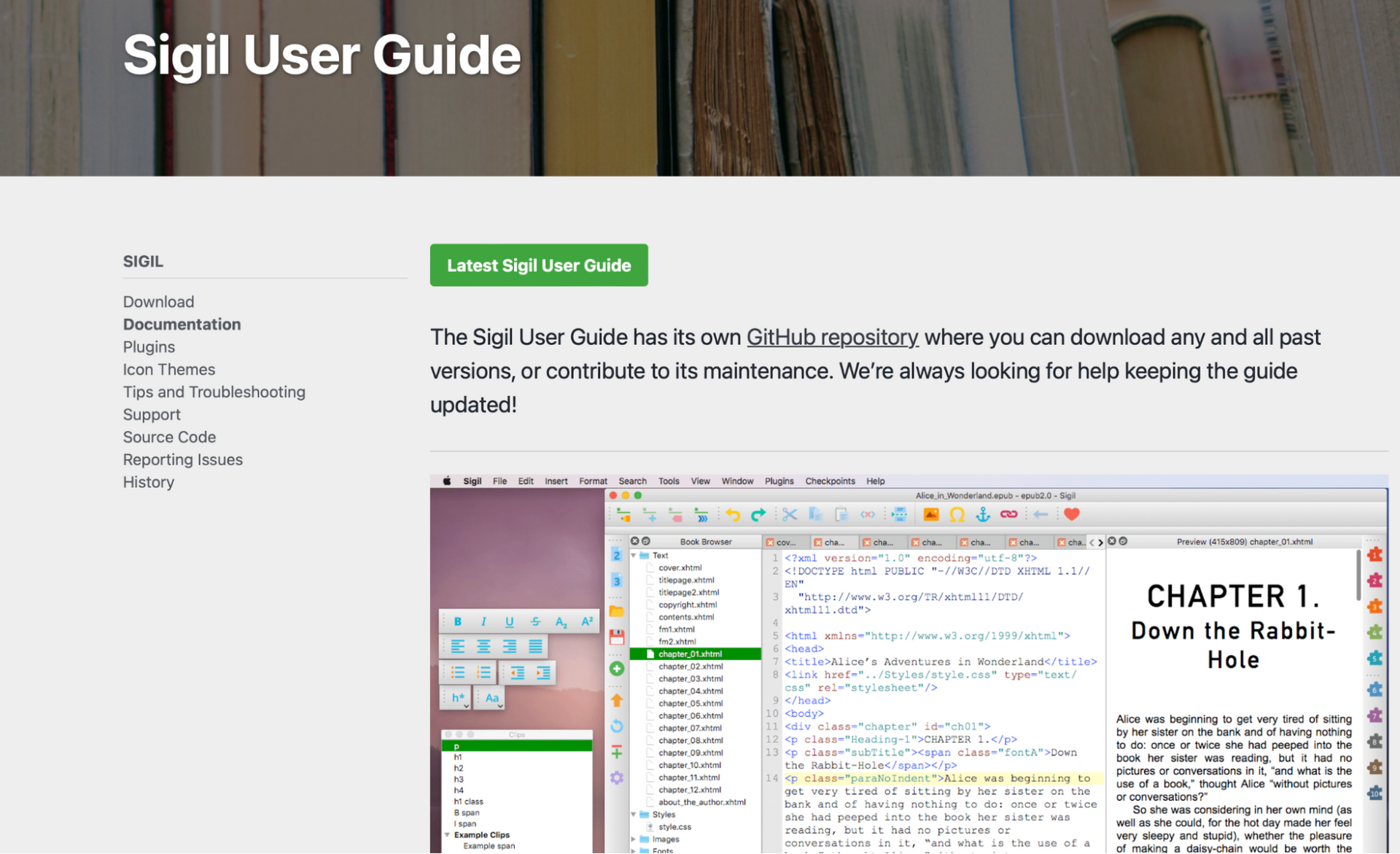Image resolution: width=1400 pixels, height=854 pixels.
Task: Open the h* heading dropdown
Action: (x=458, y=698)
